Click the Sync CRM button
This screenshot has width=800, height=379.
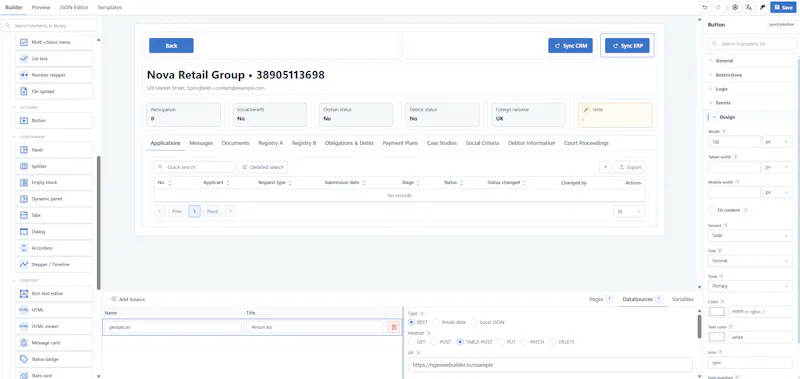click(570, 45)
